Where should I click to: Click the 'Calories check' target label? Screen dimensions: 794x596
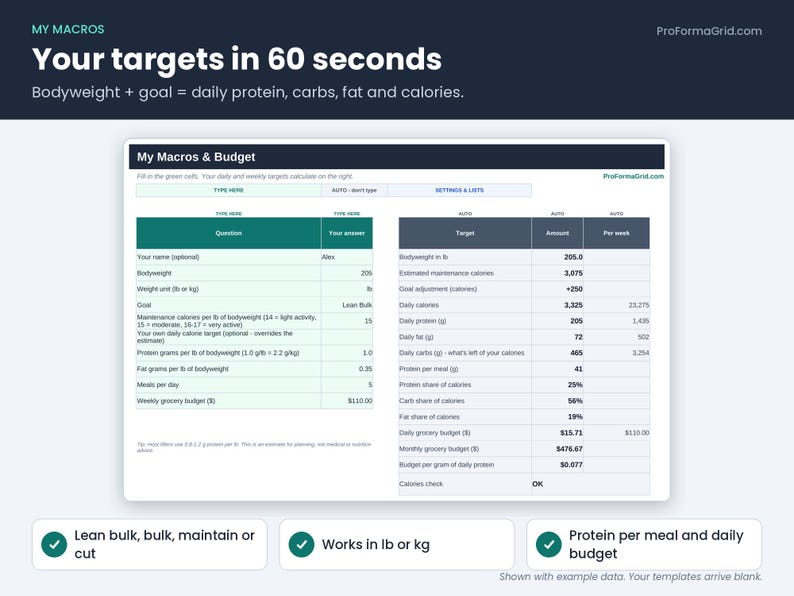[421, 484]
